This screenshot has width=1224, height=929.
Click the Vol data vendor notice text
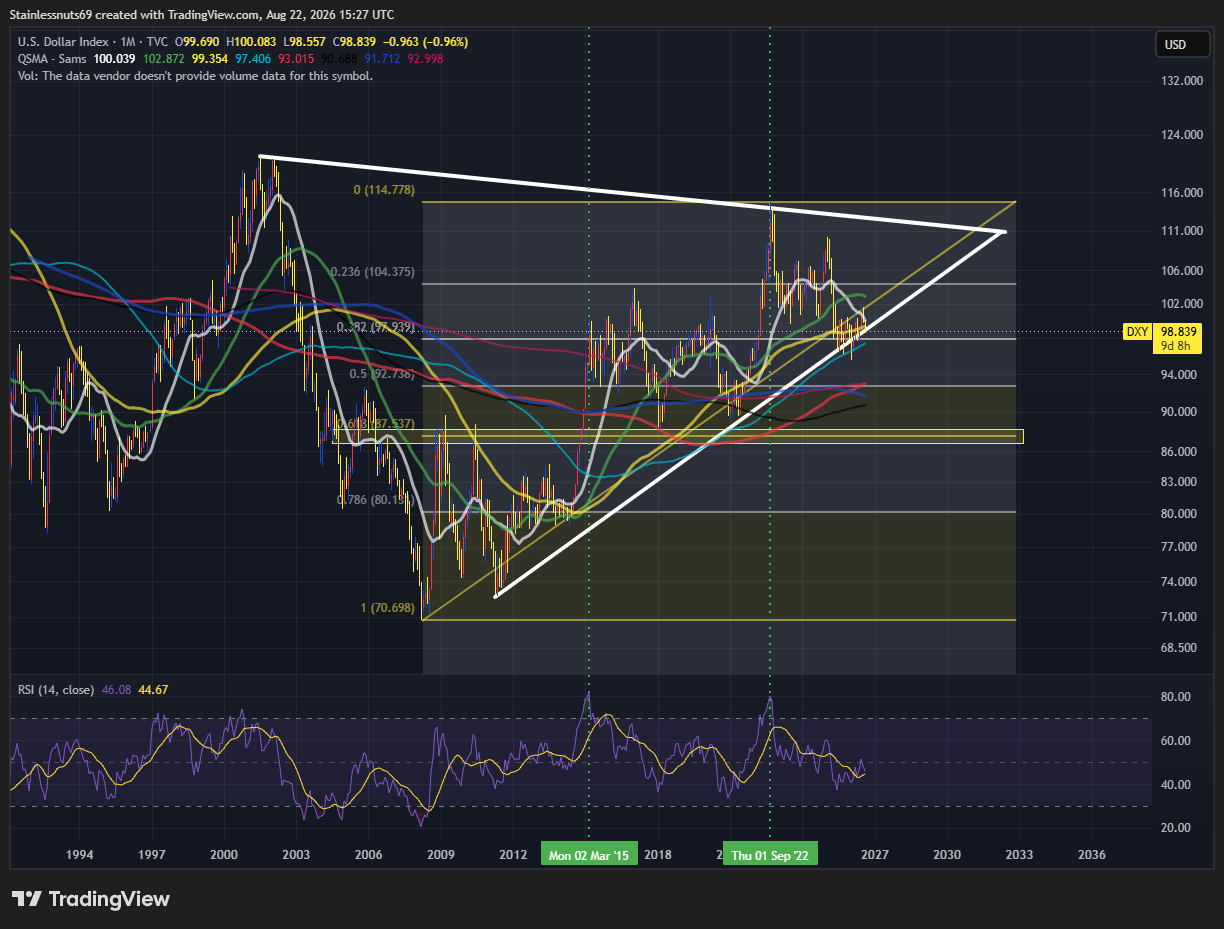coord(195,76)
